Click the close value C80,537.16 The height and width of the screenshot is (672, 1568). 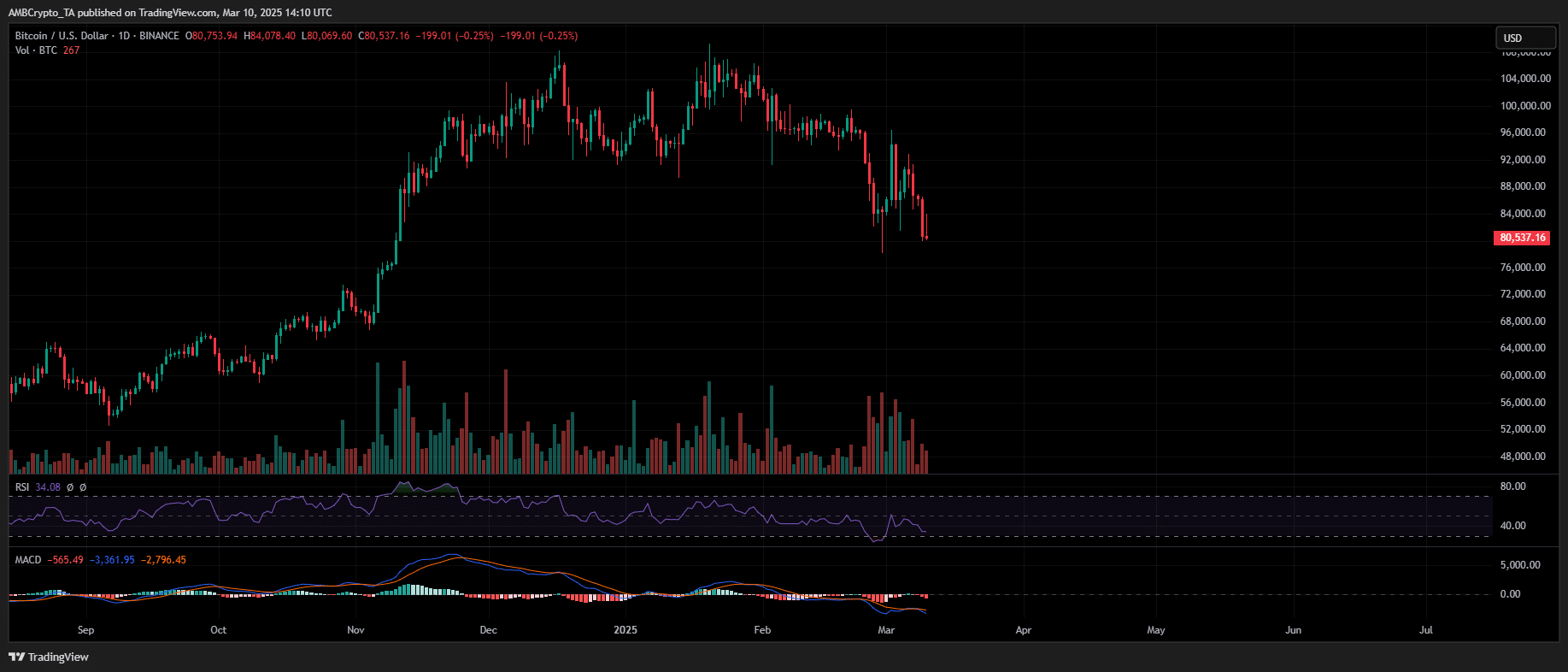click(x=384, y=36)
